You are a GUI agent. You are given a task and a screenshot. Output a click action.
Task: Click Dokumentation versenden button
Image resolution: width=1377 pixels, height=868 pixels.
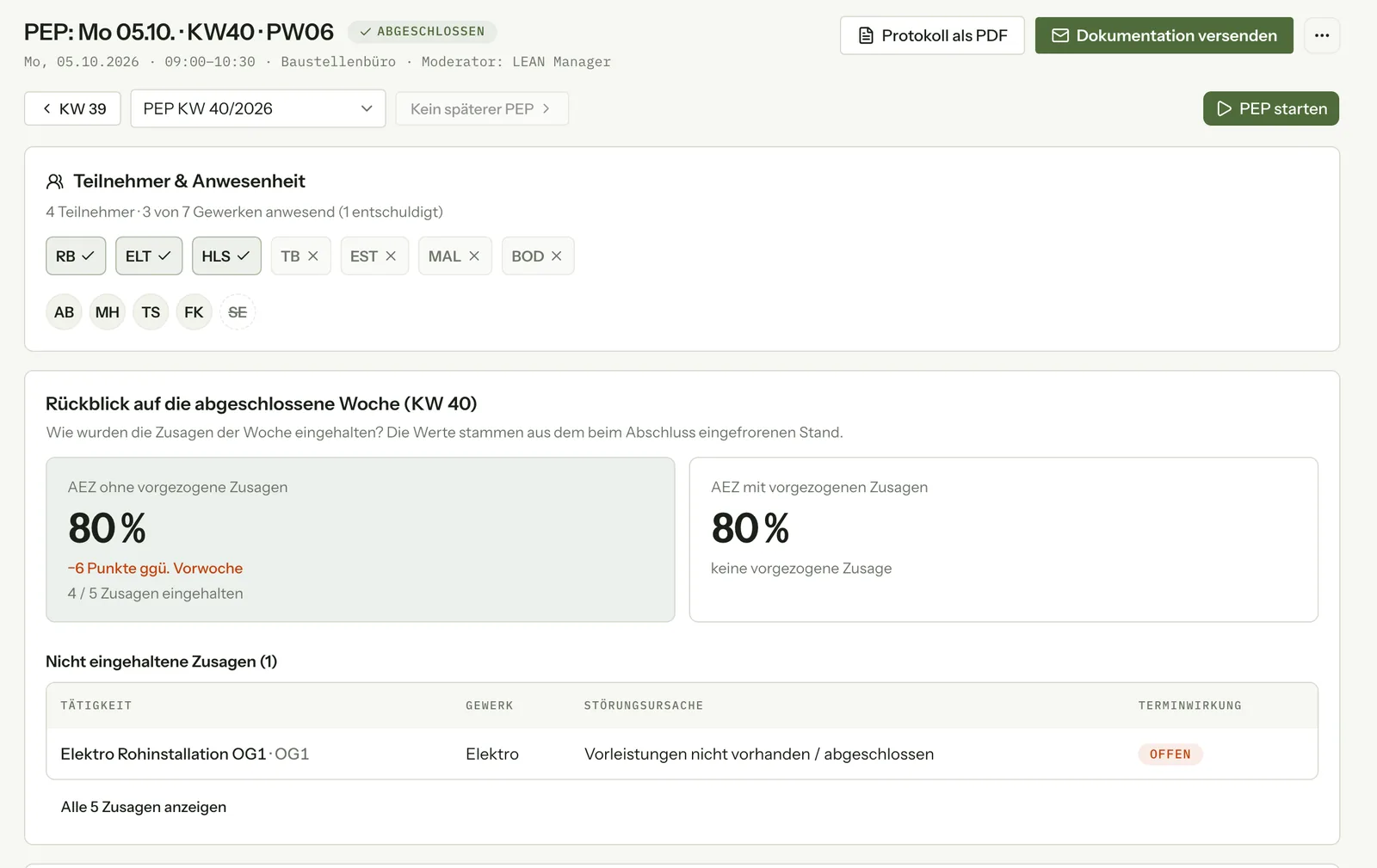(1164, 35)
